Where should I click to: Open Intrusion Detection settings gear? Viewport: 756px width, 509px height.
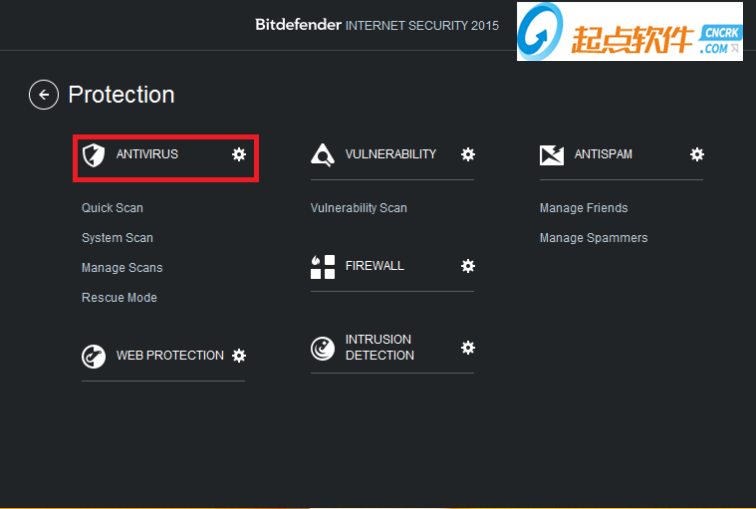click(x=467, y=347)
